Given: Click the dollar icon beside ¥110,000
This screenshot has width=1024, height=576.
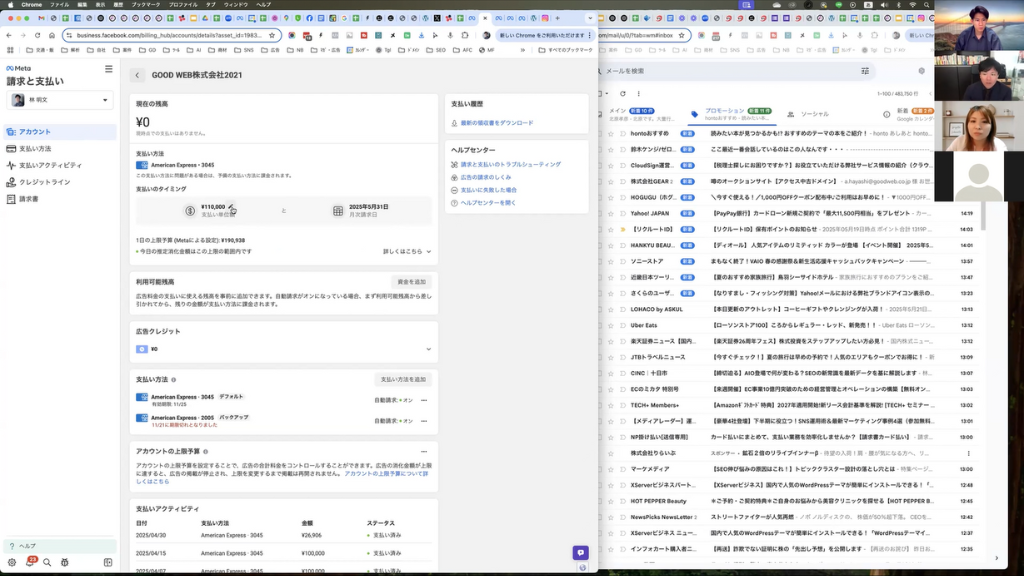Looking at the screenshot, I should click(x=190, y=211).
